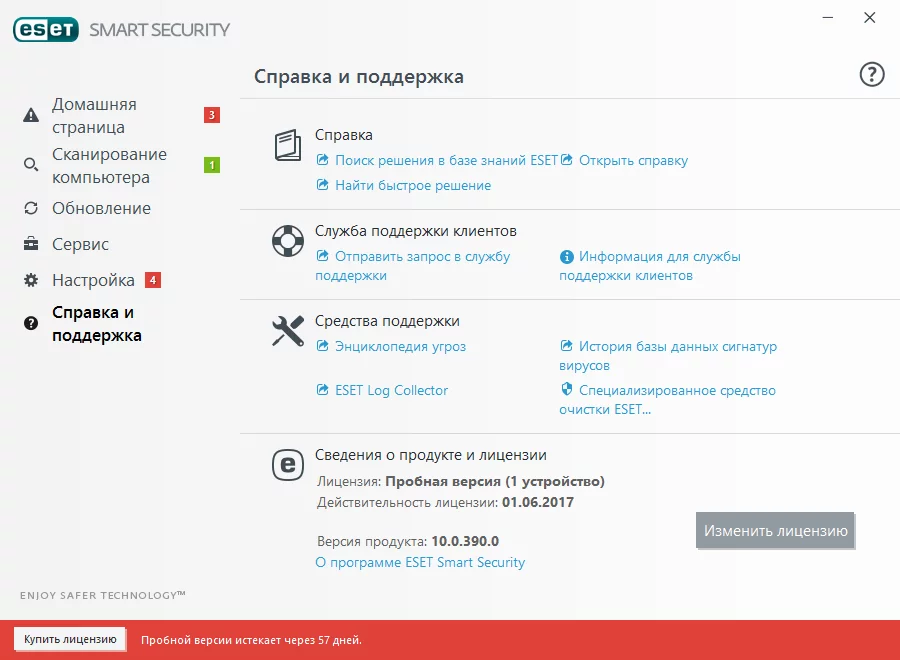Click the red badge 4 next to Настройка
Screen dimensions: 900x660
153,280
